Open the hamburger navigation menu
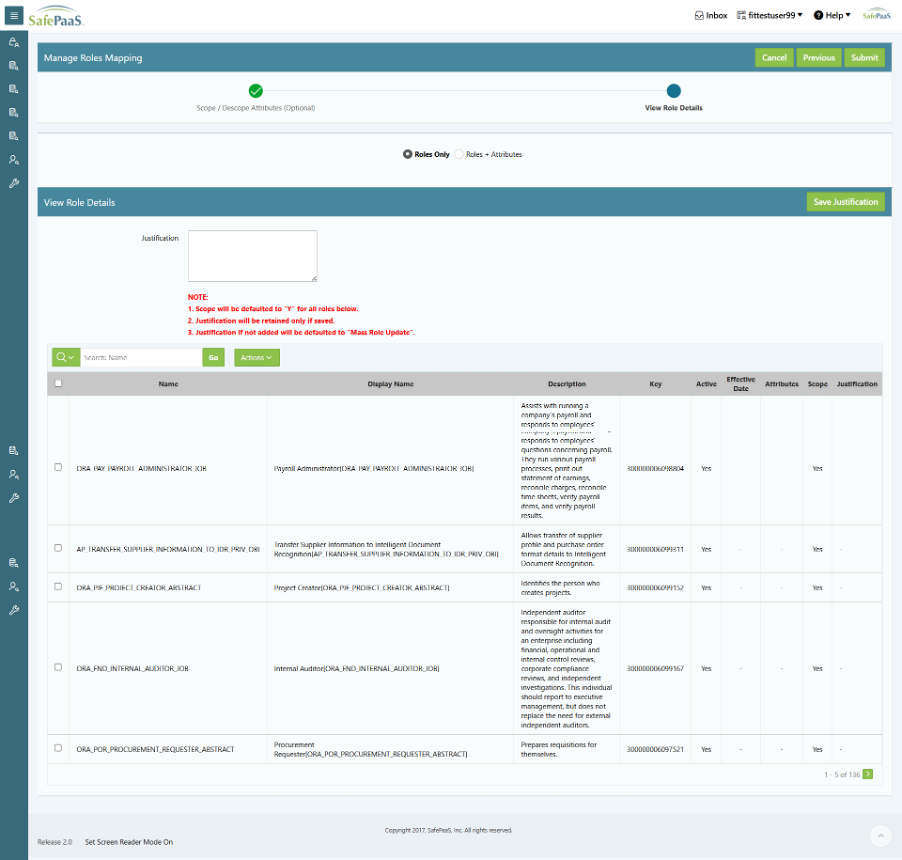 pos(14,15)
